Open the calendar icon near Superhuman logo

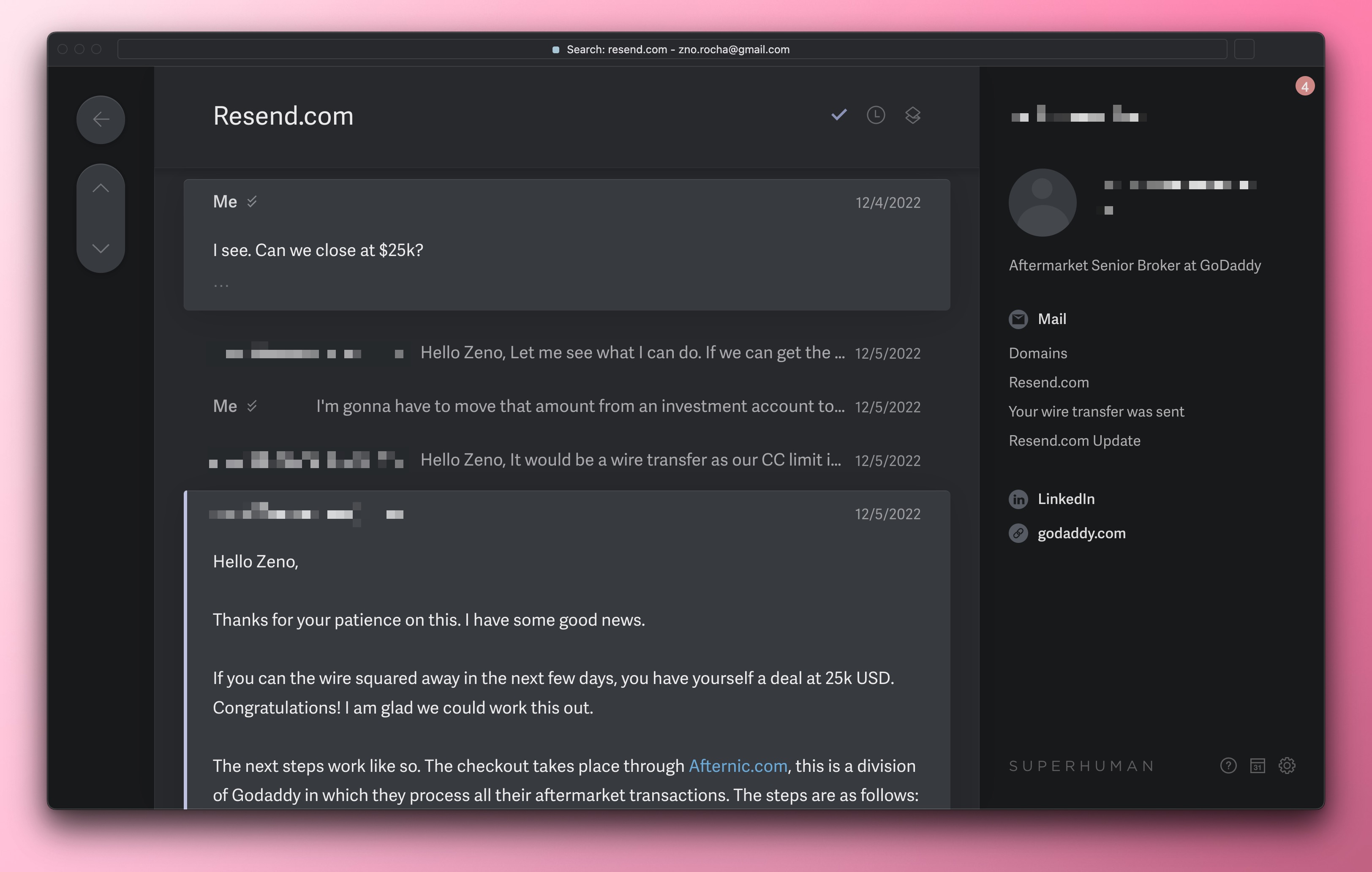1258,766
